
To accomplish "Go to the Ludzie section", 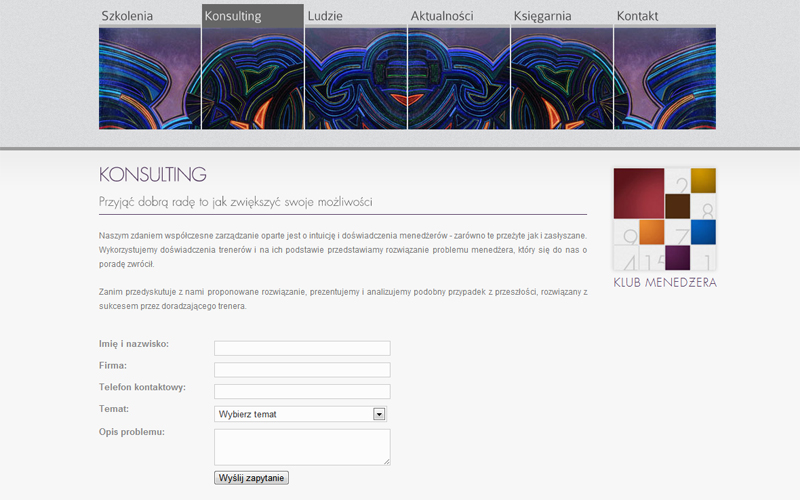I will coord(325,16).
